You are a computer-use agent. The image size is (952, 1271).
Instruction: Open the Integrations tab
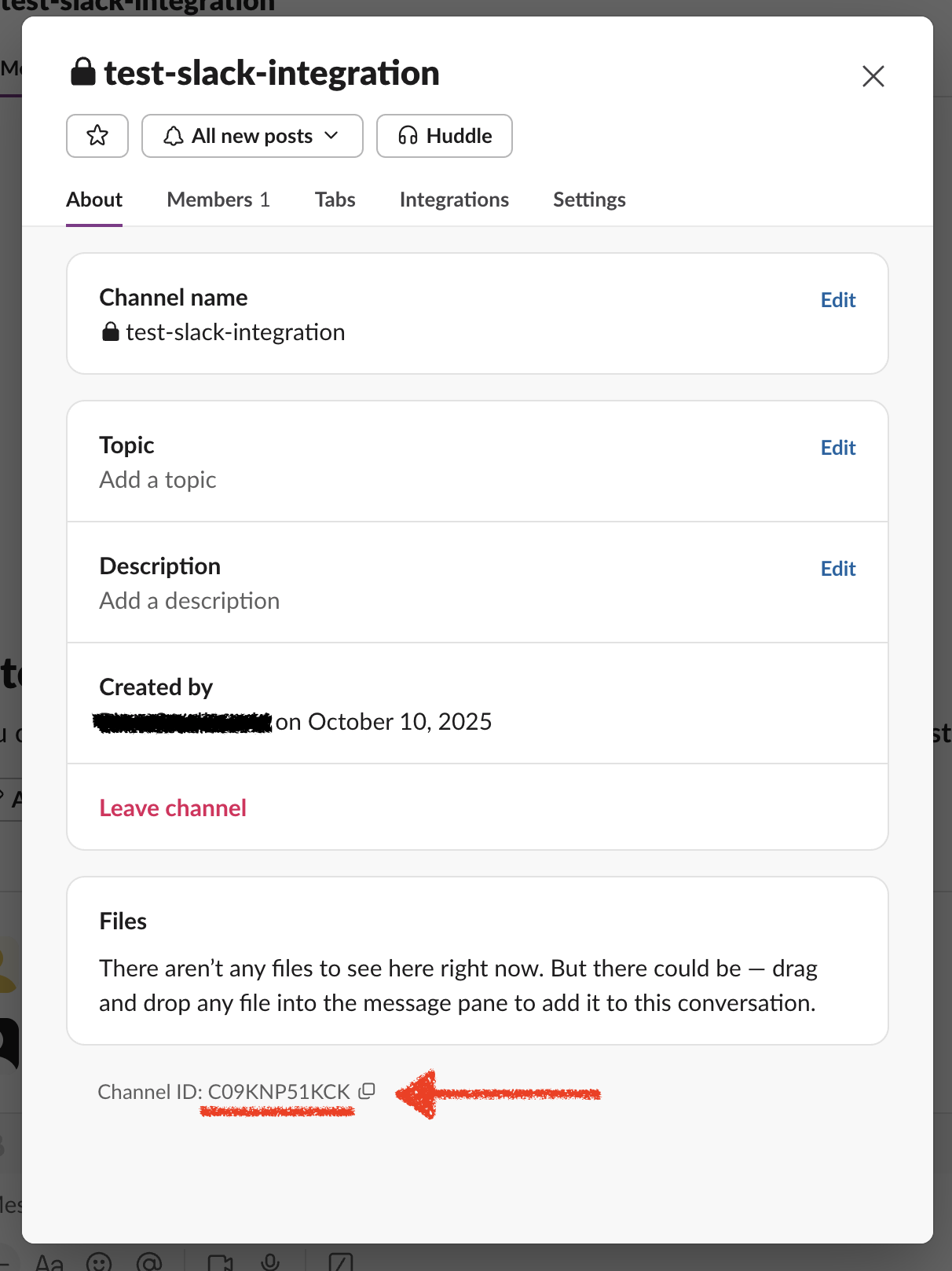454,200
